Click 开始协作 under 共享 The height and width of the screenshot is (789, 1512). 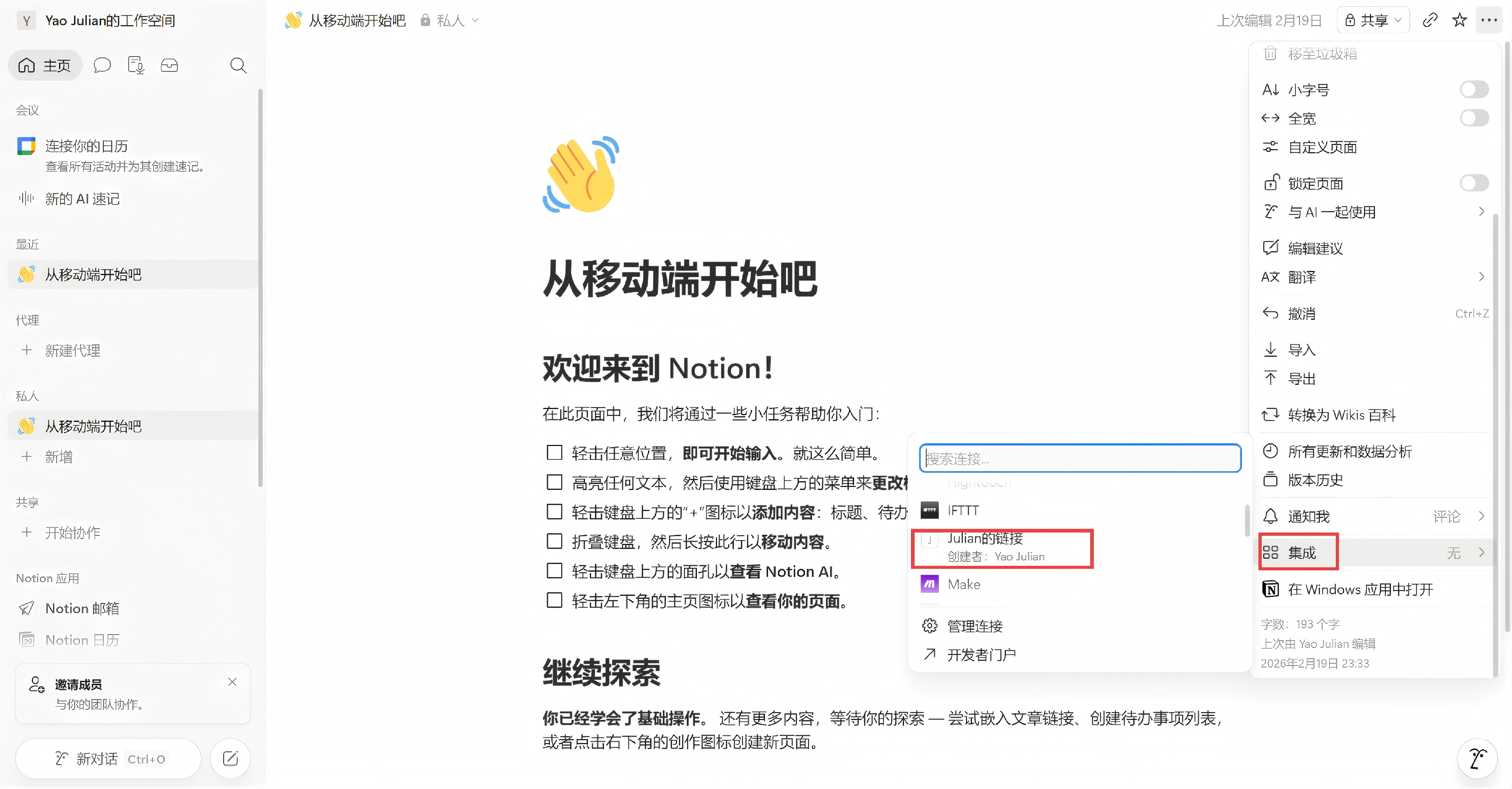(133, 532)
